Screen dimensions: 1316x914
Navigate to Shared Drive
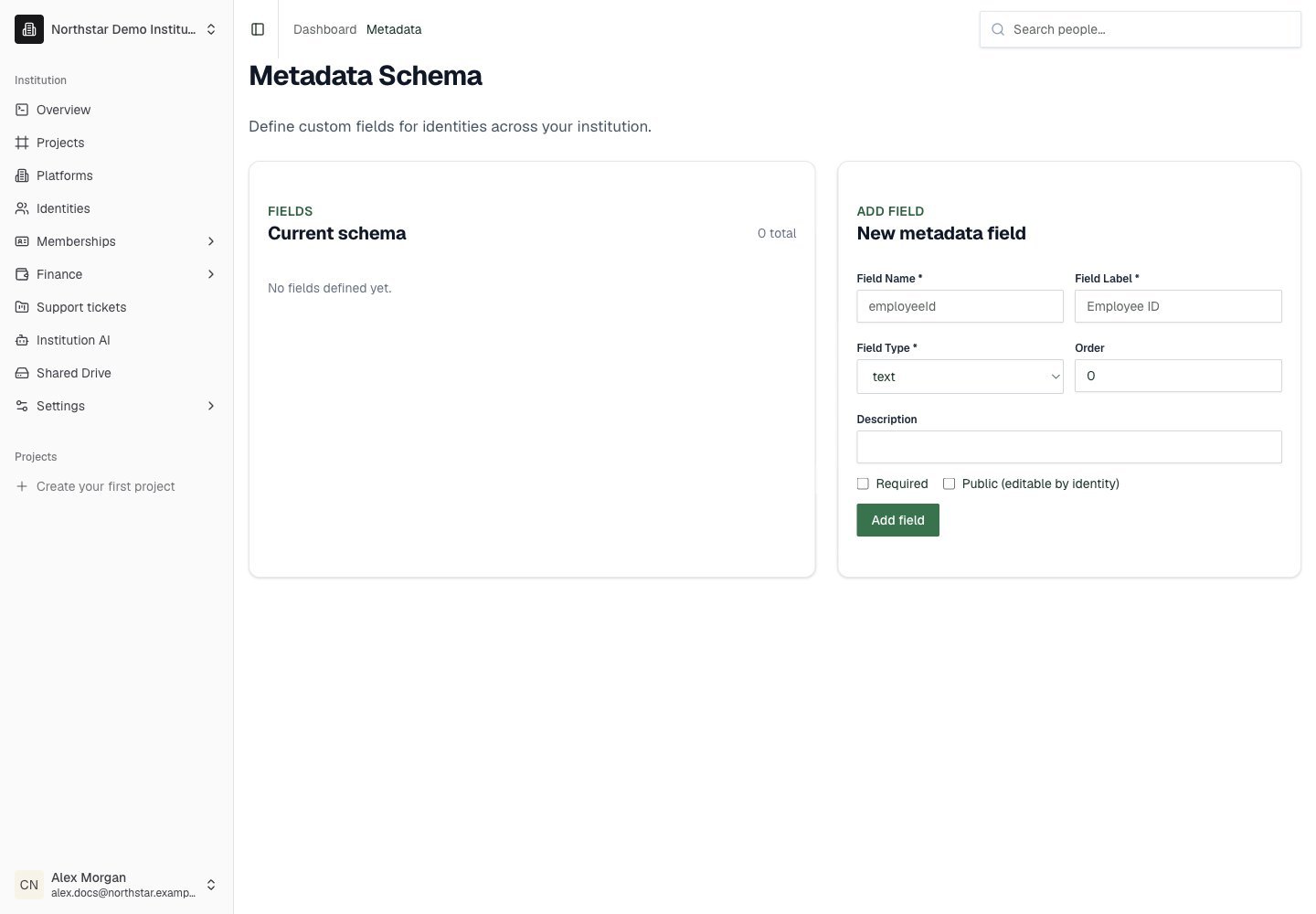coord(117,373)
